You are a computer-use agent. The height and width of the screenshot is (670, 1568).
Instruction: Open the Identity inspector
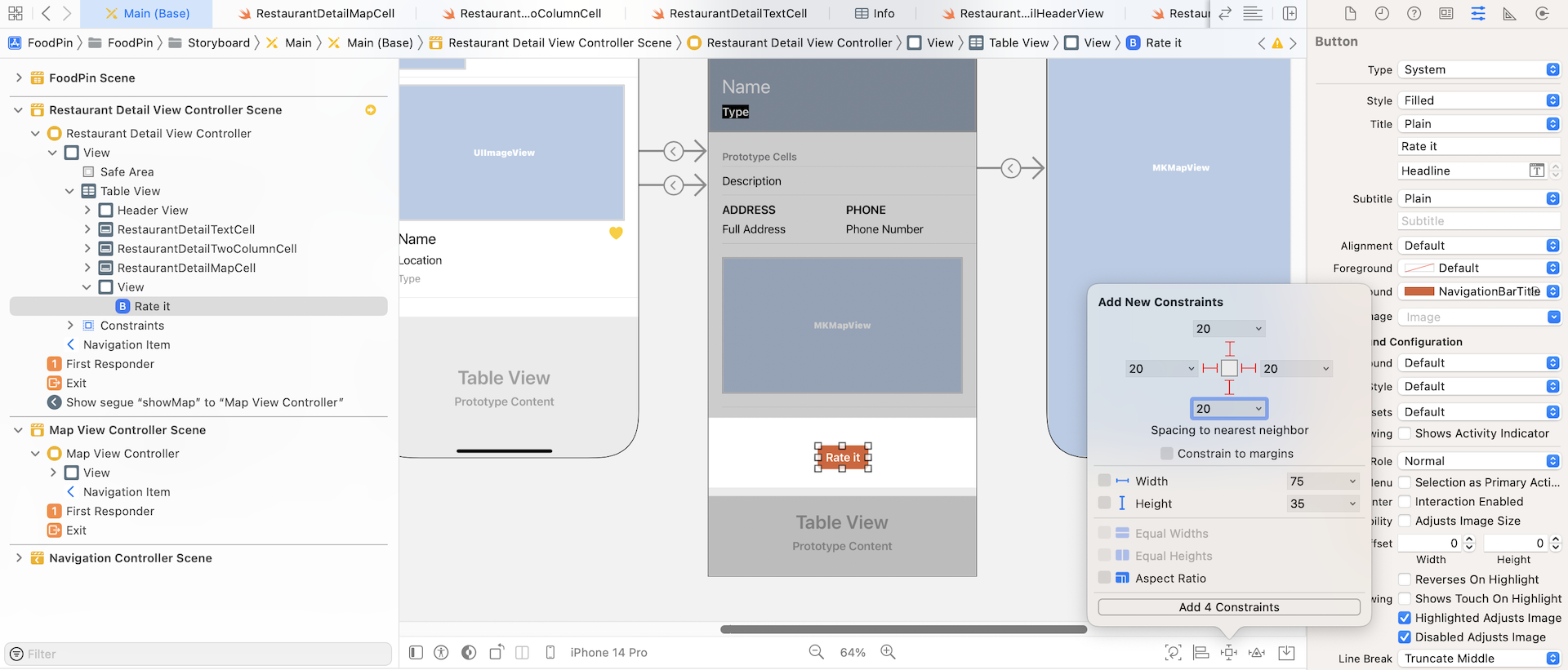pyautogui.click(x=1445, y=14)
